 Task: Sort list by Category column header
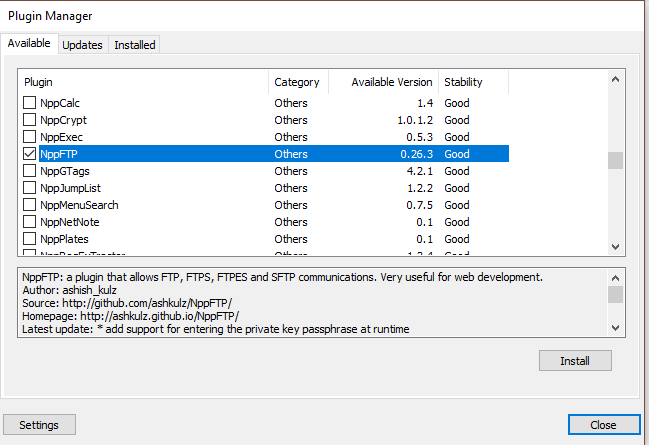[x=298, y=82]
